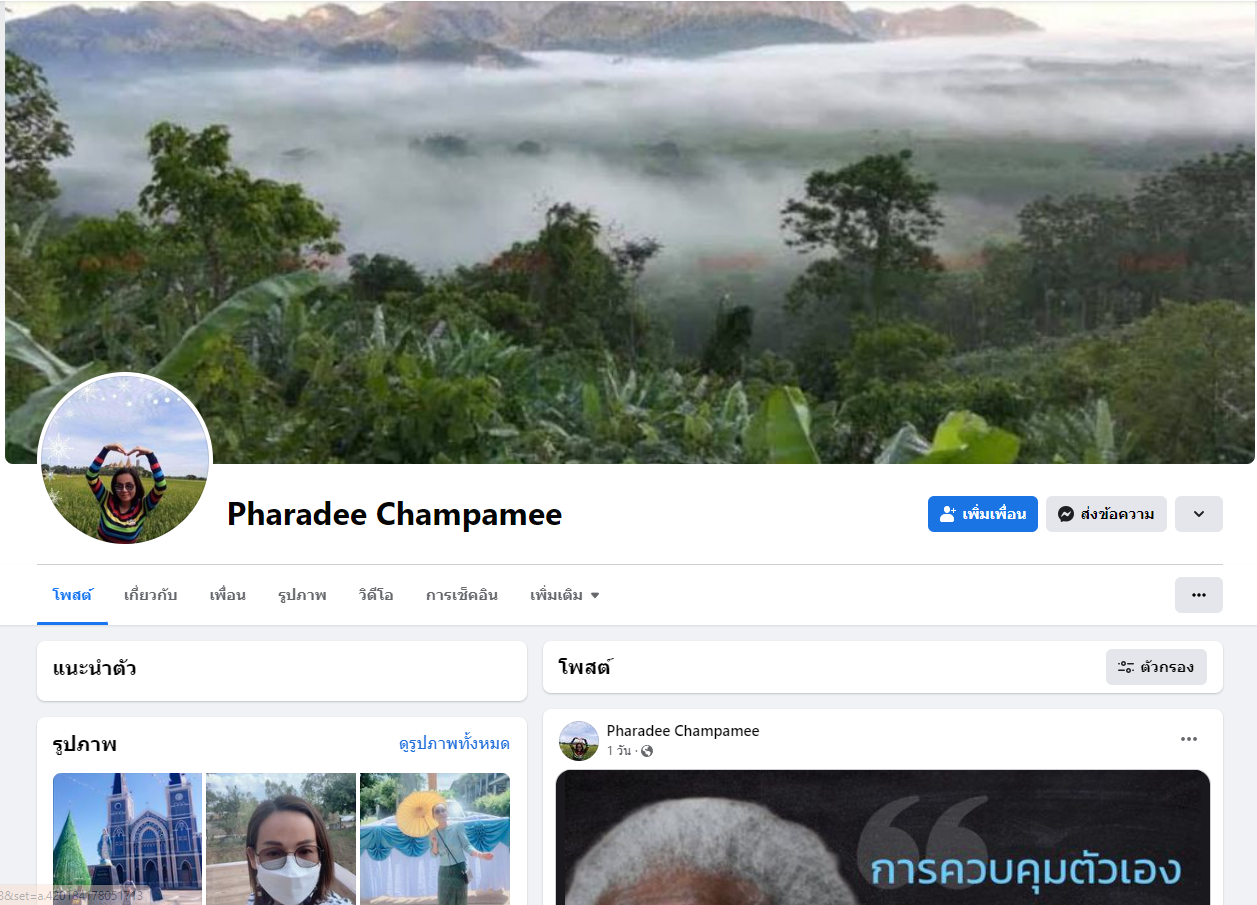
Task: Switch to the เพื่อน tab
Action: tap(227, 595)
